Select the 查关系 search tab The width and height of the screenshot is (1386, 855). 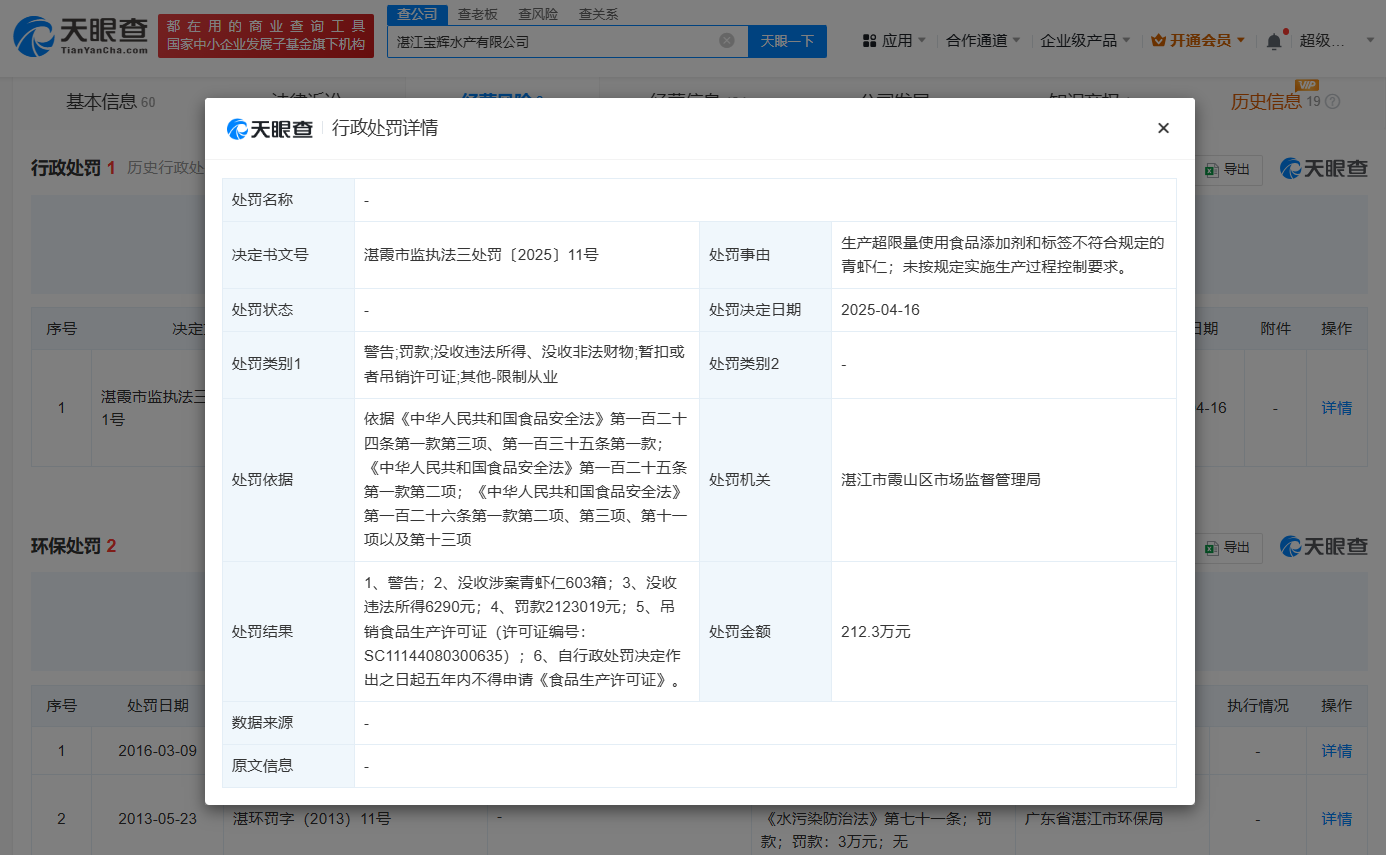(598, 14)
